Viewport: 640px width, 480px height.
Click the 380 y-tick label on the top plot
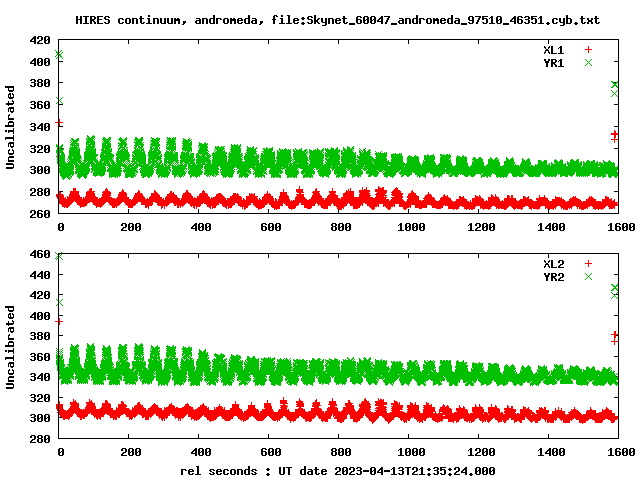tap(40, 83)
